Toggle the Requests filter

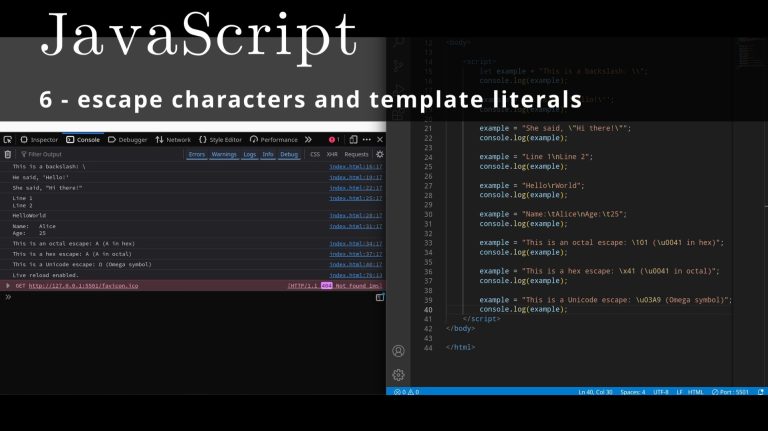356,154
